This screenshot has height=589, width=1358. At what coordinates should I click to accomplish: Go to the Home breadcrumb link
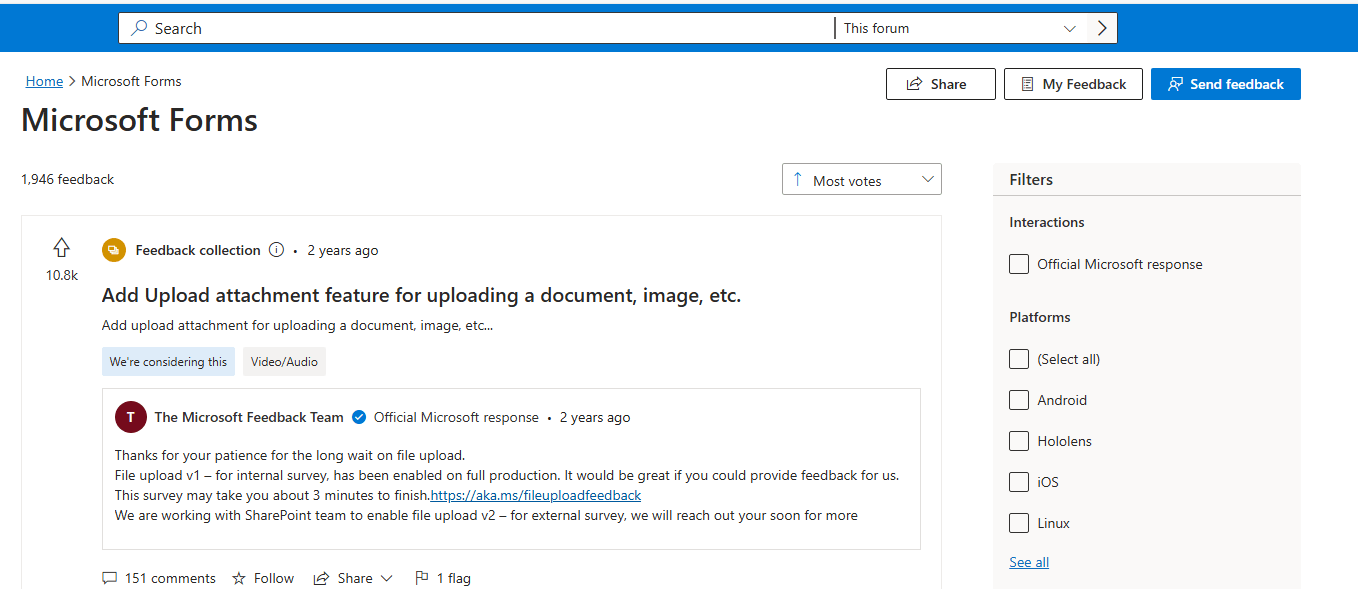point(44,81)
